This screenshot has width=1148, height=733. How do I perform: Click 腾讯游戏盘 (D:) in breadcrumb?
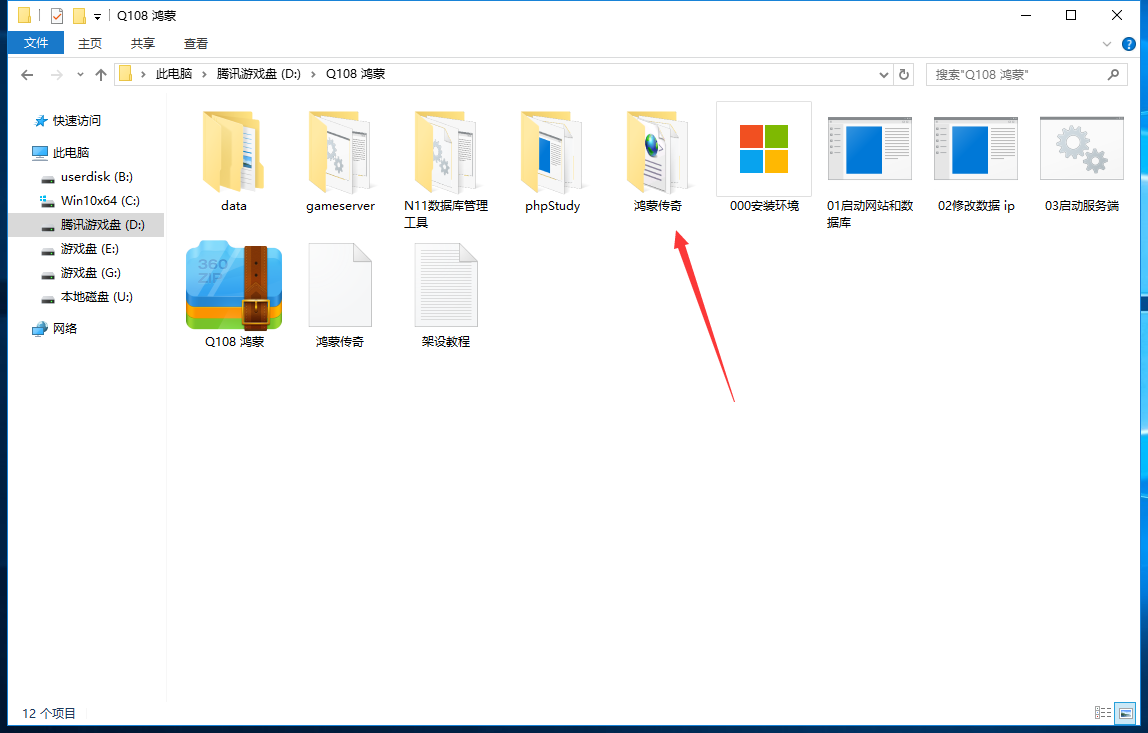(258, 74)
